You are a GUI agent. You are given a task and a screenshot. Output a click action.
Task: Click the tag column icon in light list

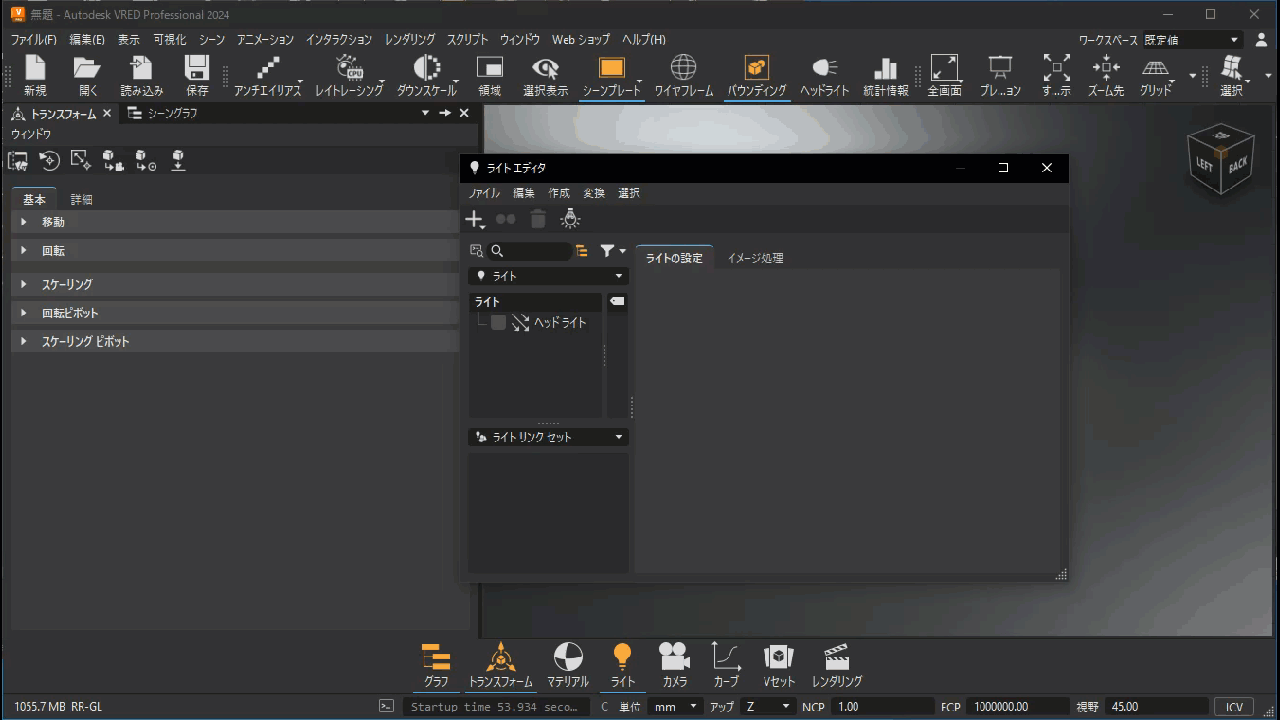(617, 301)
